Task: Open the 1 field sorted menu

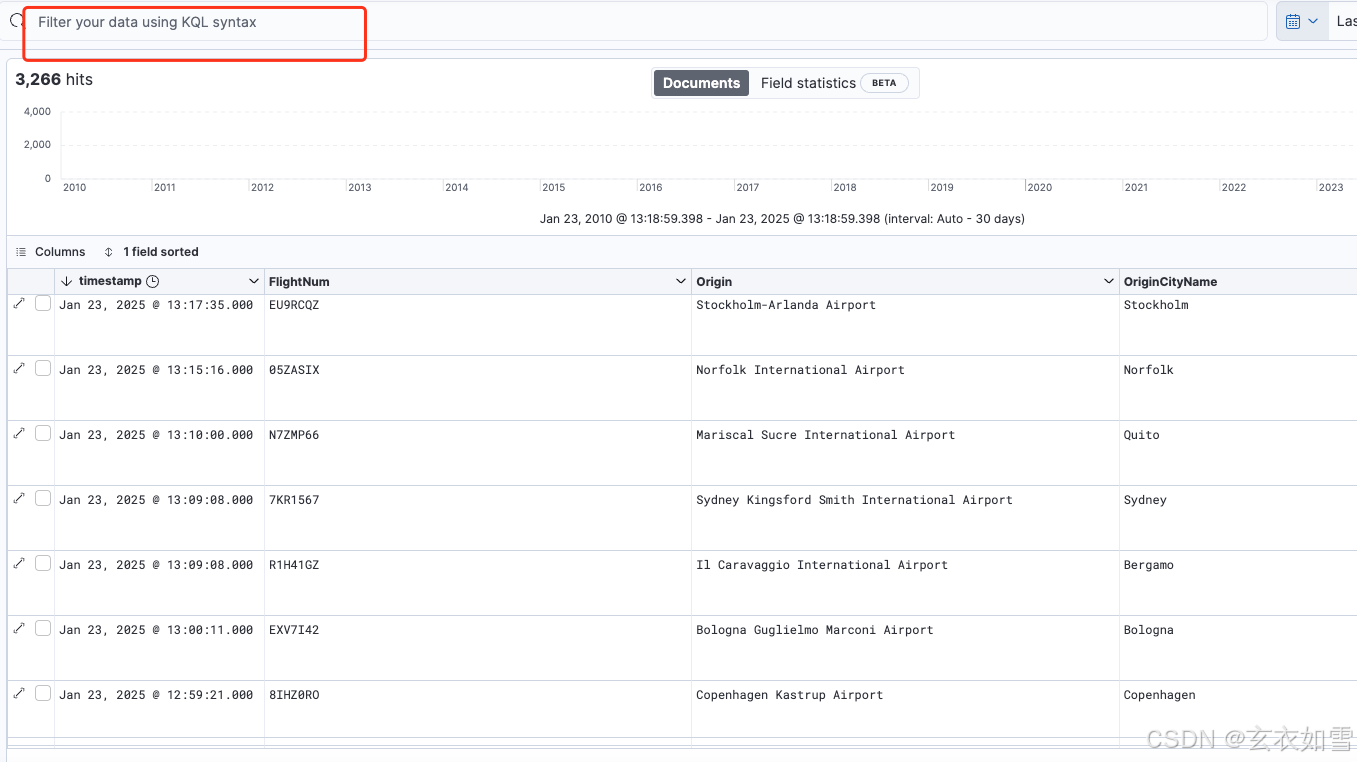Action: (x=151, y=252)
